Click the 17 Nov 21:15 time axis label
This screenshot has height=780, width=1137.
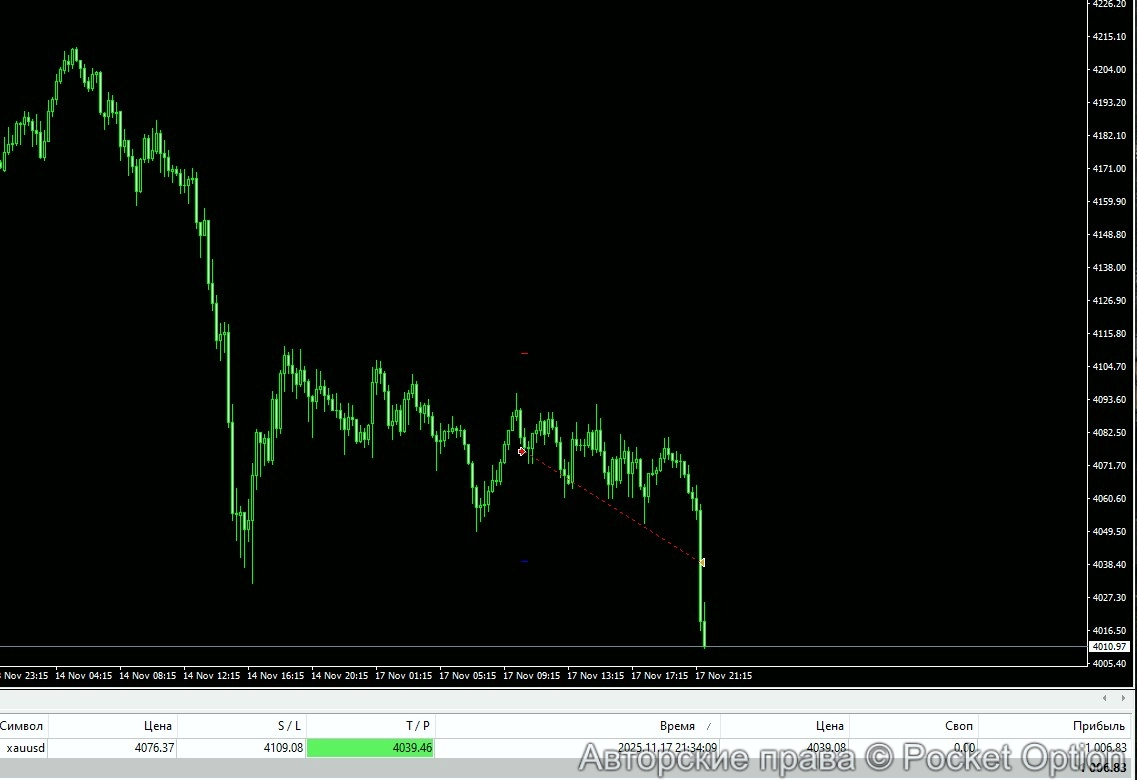point(723,676)
